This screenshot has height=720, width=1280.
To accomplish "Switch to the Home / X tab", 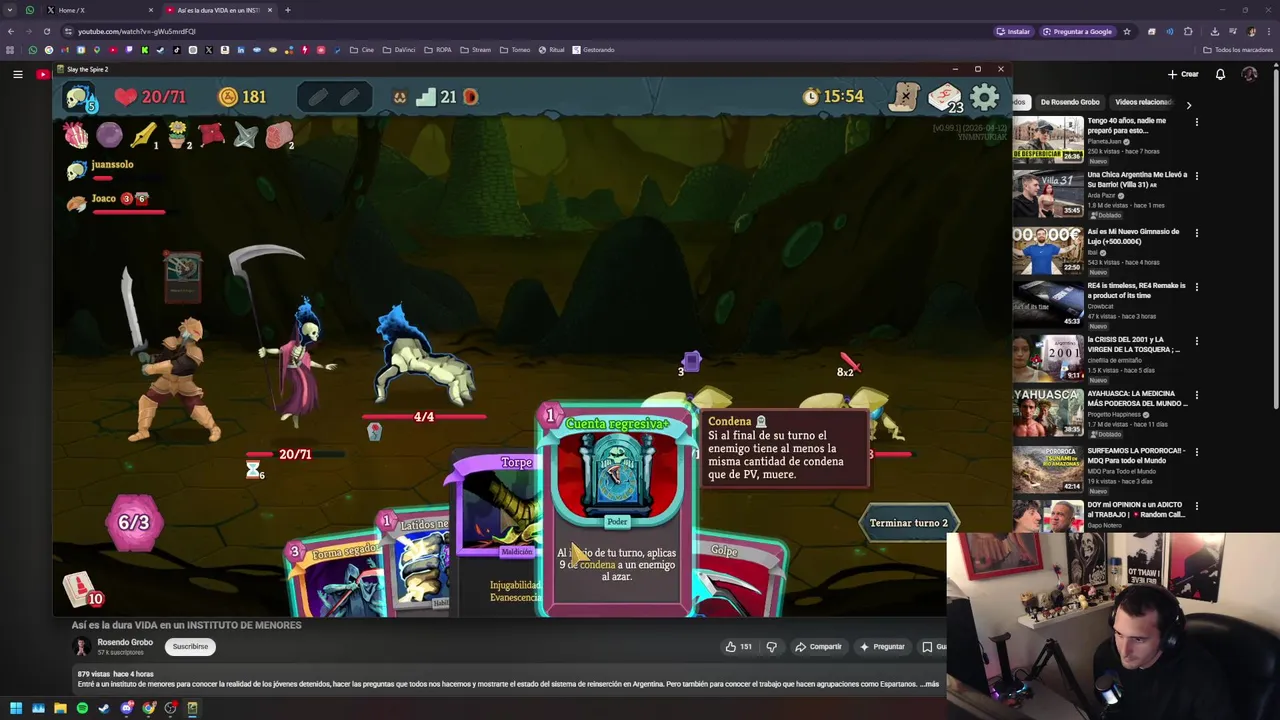I will (100, 10).
